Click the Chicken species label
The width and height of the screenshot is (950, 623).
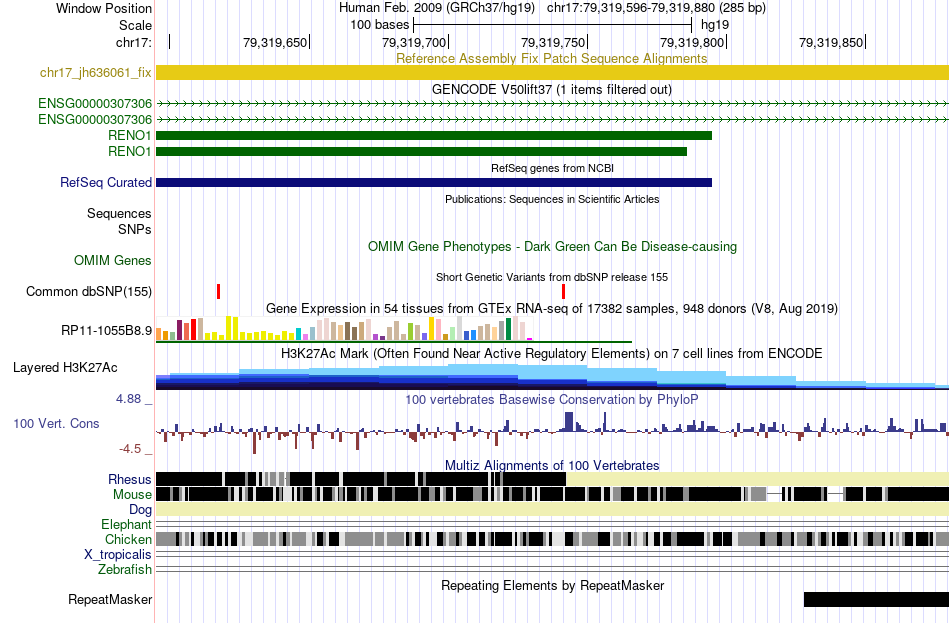click(128, 539)
